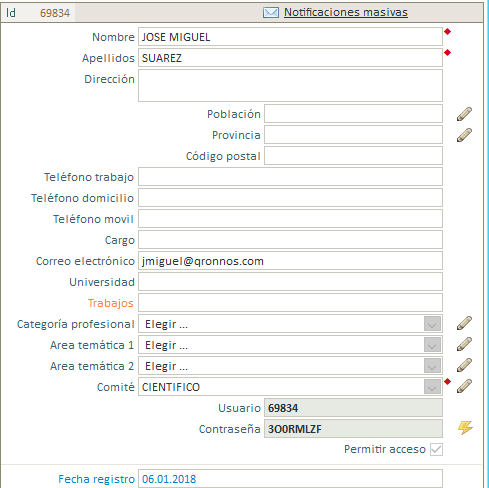Open the Notificaciones masivas link
The image size is (489, 488).
pos(346,12)
